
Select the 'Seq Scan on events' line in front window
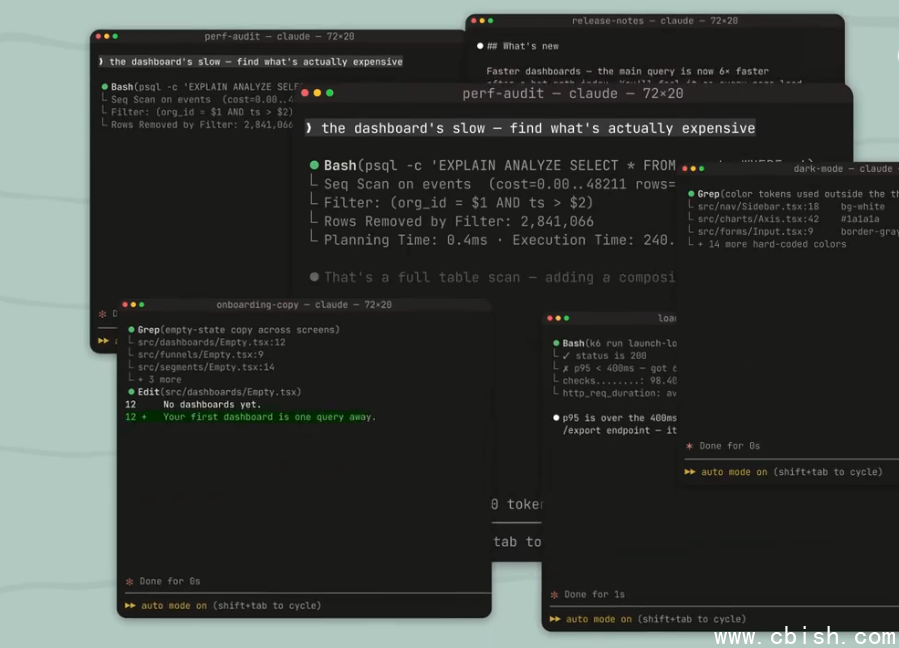(499, 184)
